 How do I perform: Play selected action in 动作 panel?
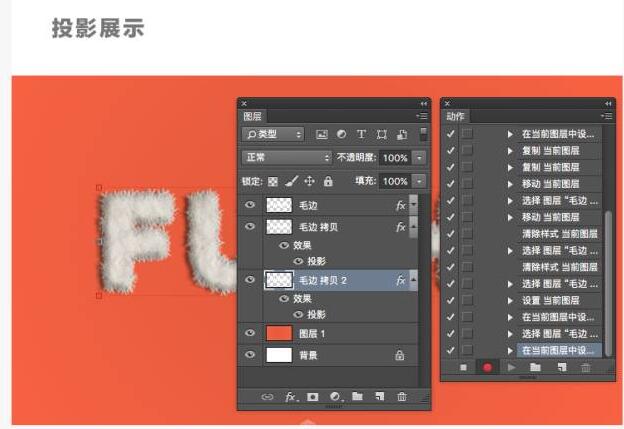pos(512,367)
